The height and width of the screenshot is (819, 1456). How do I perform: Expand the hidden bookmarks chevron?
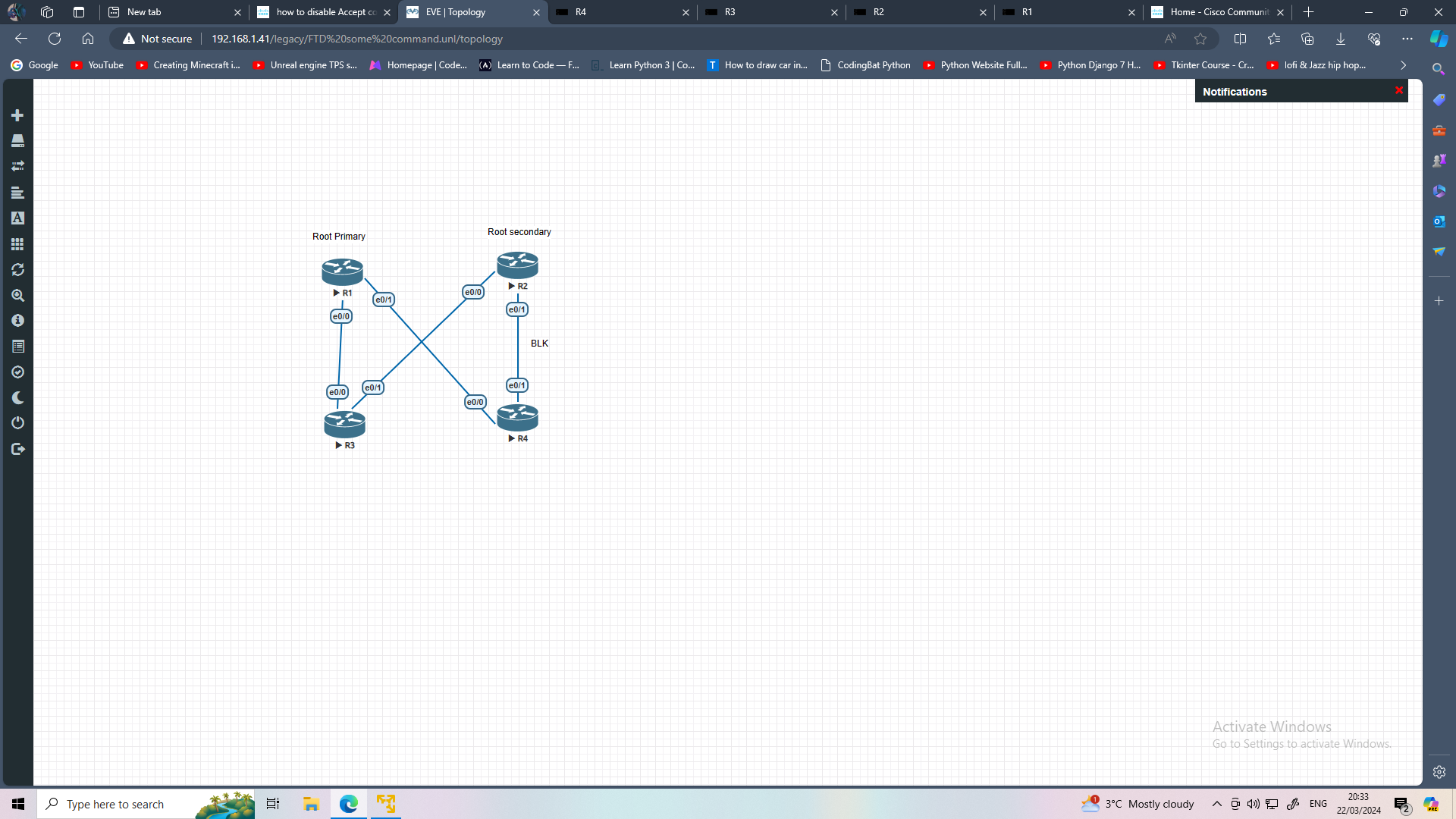pyautogui.click(x=1402, y=65)
